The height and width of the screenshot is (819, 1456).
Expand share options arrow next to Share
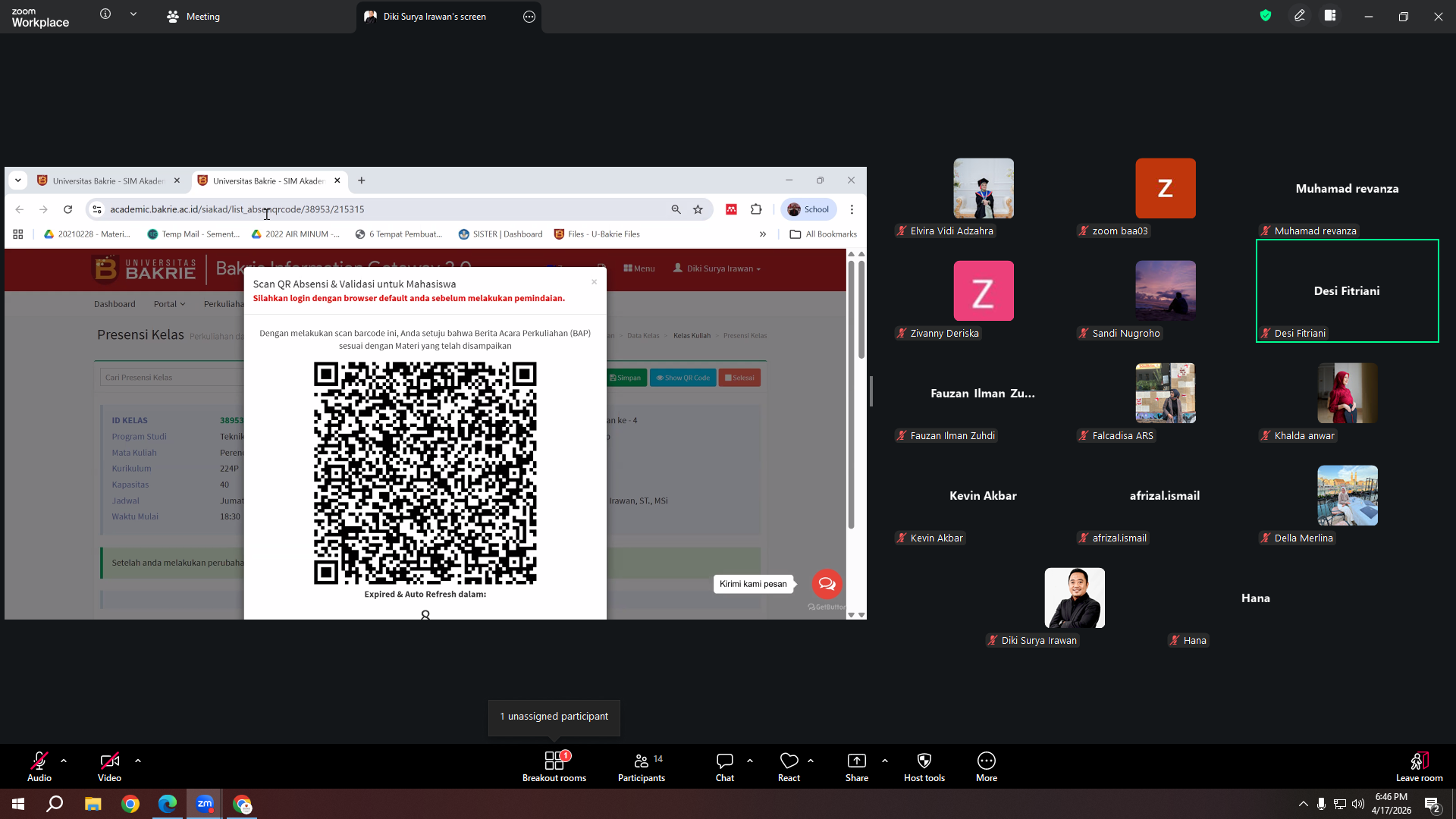(885, 760)
